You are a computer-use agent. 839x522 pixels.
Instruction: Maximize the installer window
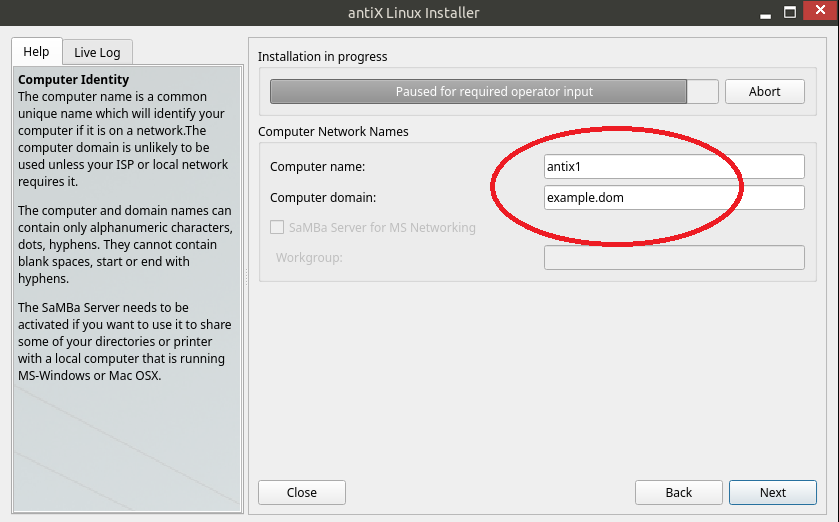(790, 12)
